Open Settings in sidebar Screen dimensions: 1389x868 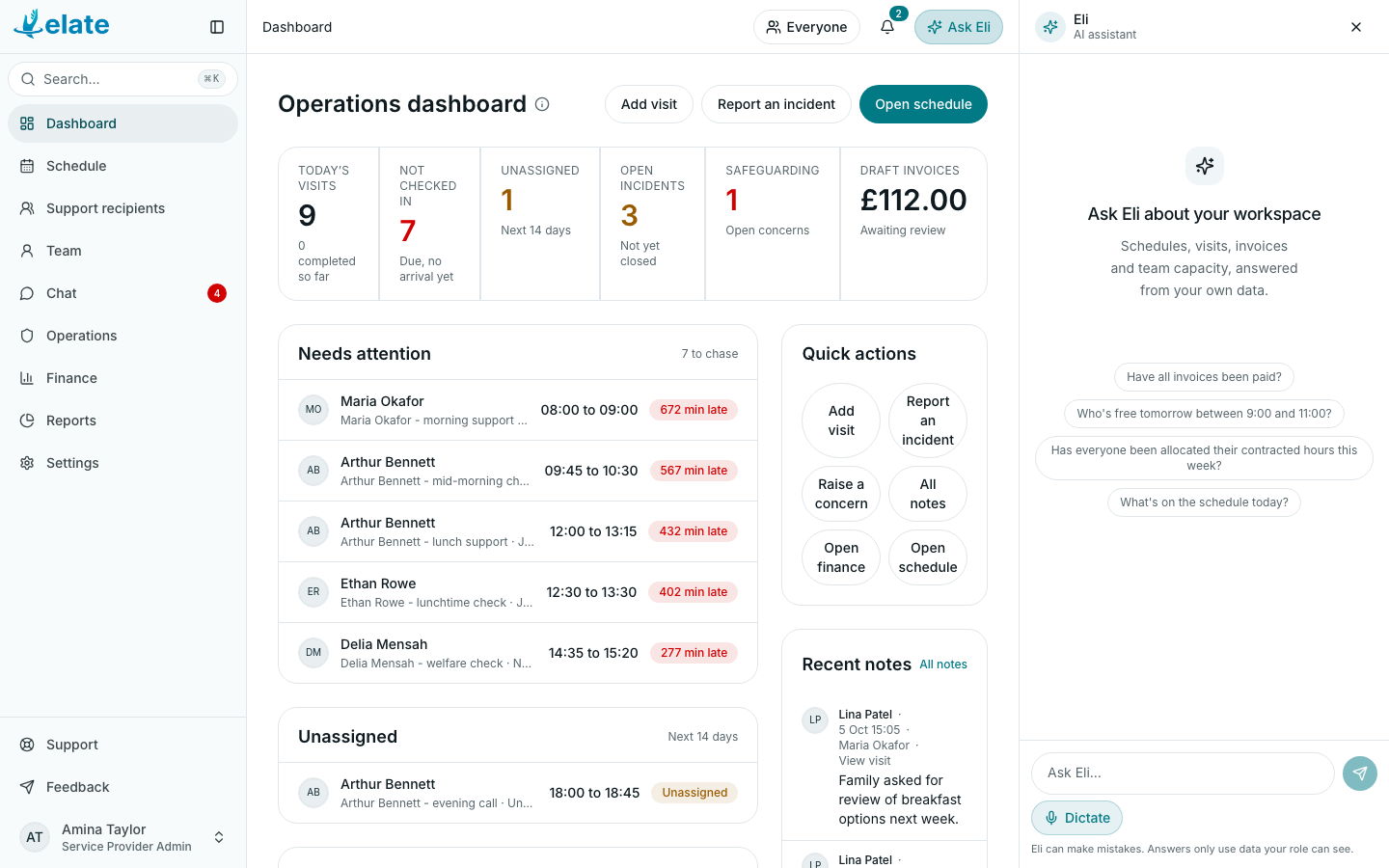tap(123, 463)
